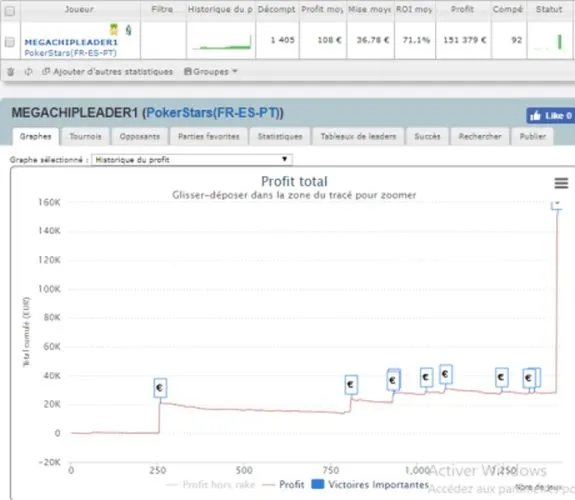Image resolution: width=575 pixels, height=500 pixels.
Task: Click the yellow trophy badge icon
Action: [x=114, y=29]
